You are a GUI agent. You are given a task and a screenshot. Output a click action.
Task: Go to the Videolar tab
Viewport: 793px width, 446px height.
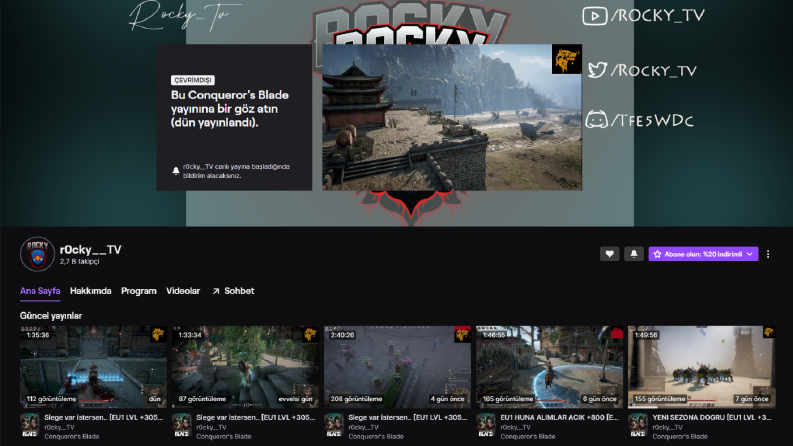coord(183,291)
